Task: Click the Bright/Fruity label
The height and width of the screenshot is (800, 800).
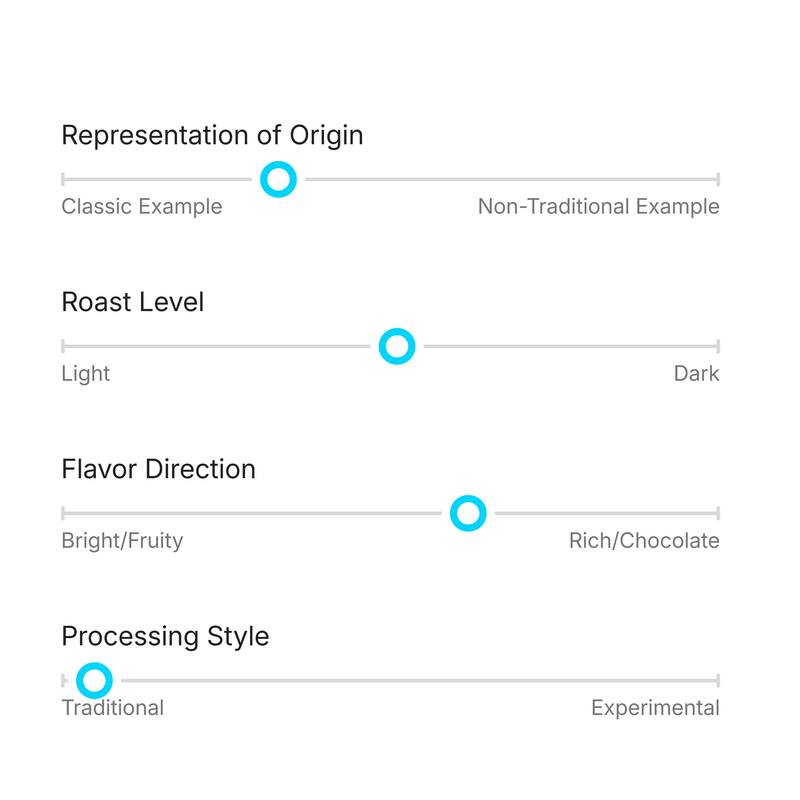Action: click(122, 541)
